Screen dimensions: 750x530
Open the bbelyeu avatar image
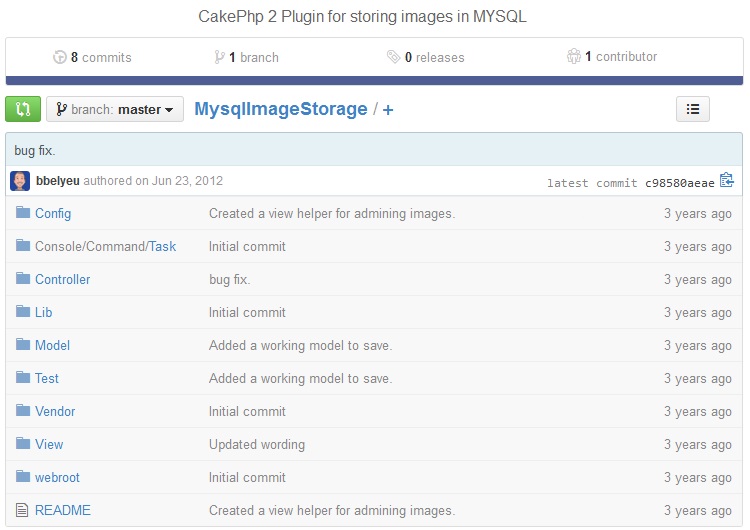click(20, 181)
